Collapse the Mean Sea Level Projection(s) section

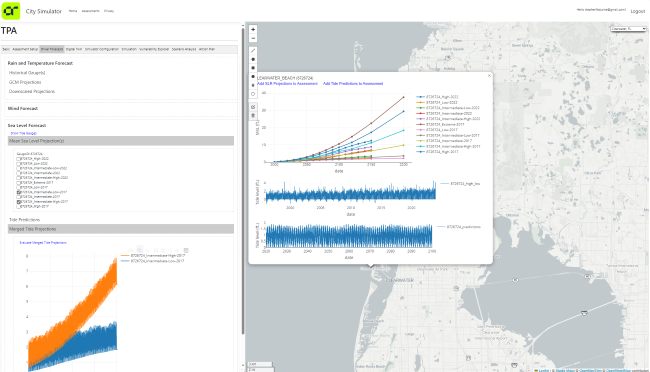121,141
